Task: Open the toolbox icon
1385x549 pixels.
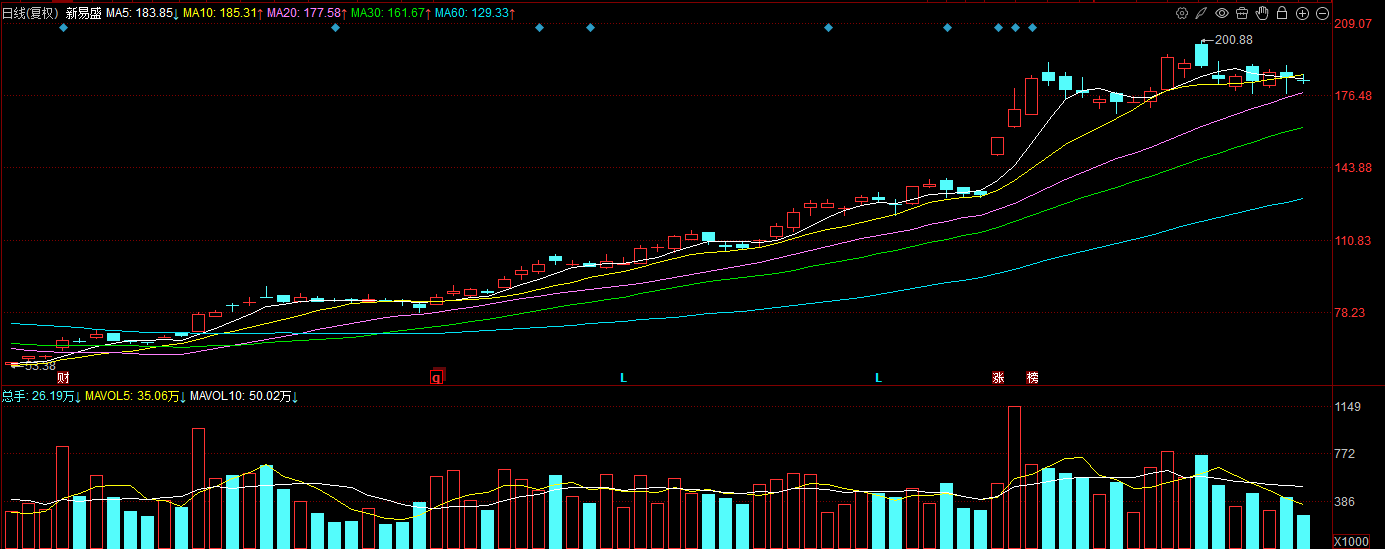Action: tap(1241, 13)
